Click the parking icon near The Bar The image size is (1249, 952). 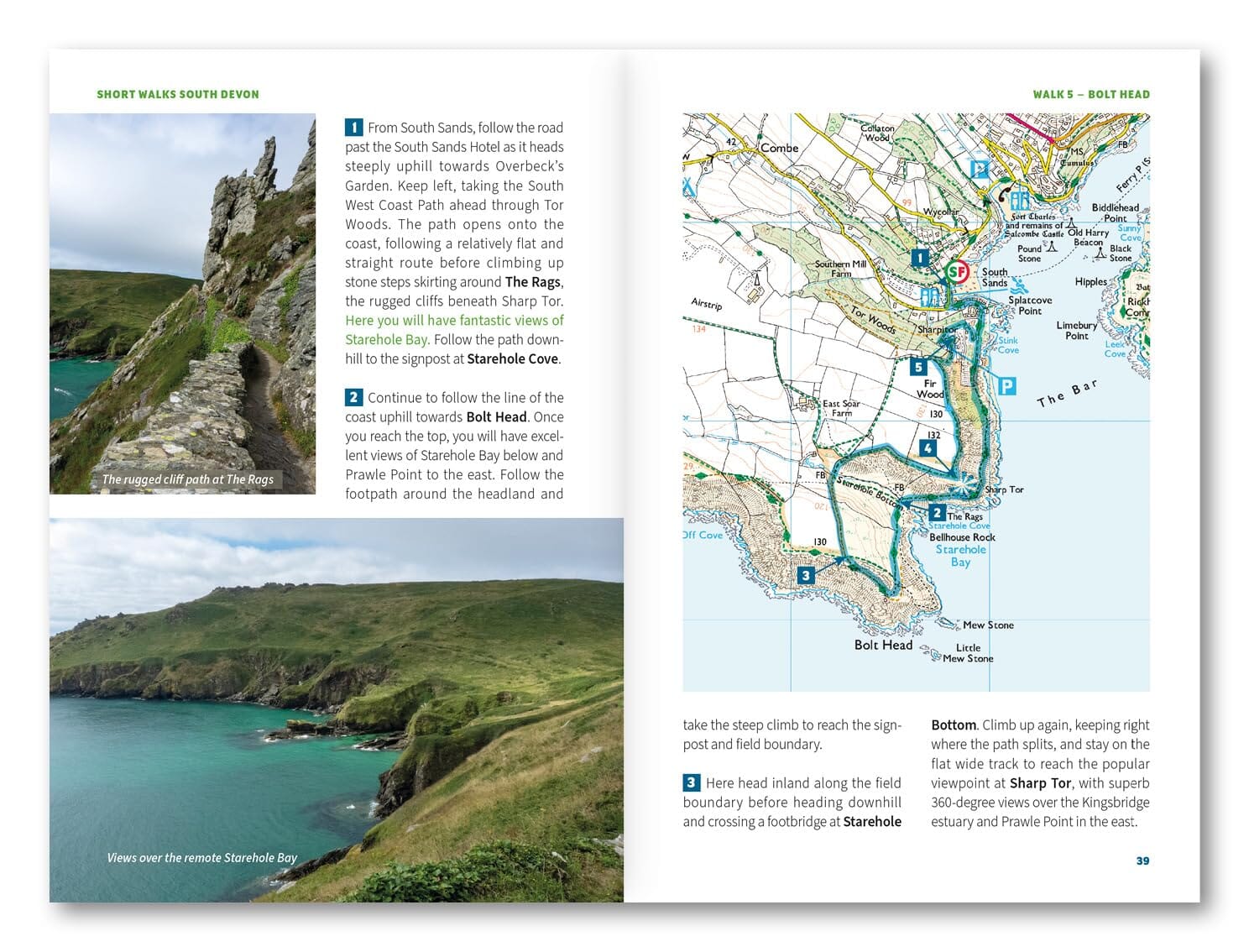(1006, 386)
